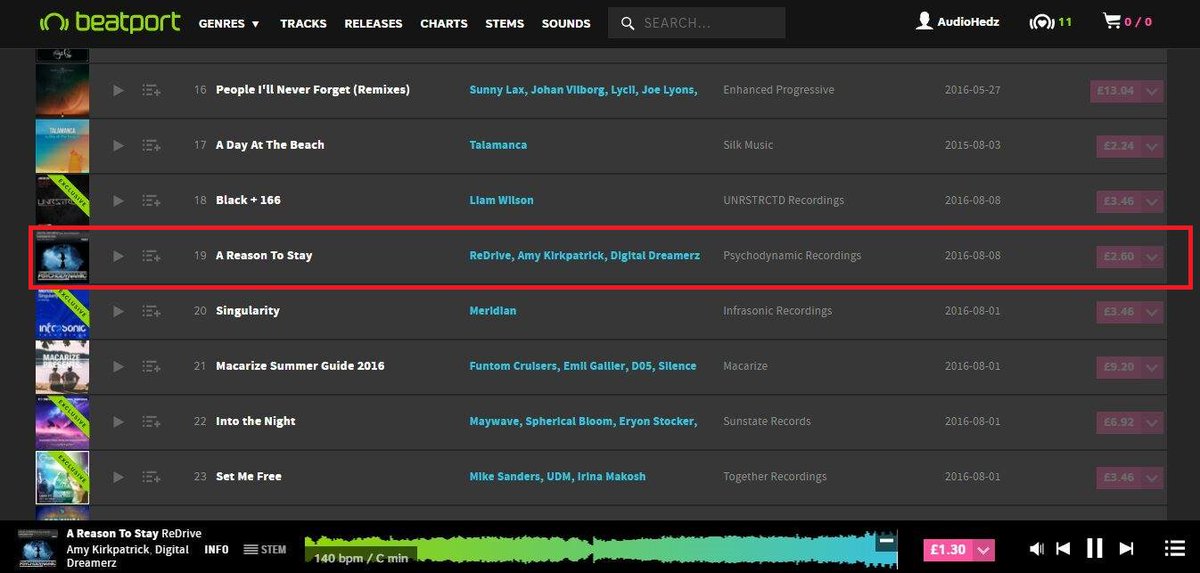The height and width of the screenshot is (573, 1200).
Task: Expand options for Singularity price
Action: [x=1152, y=311]
